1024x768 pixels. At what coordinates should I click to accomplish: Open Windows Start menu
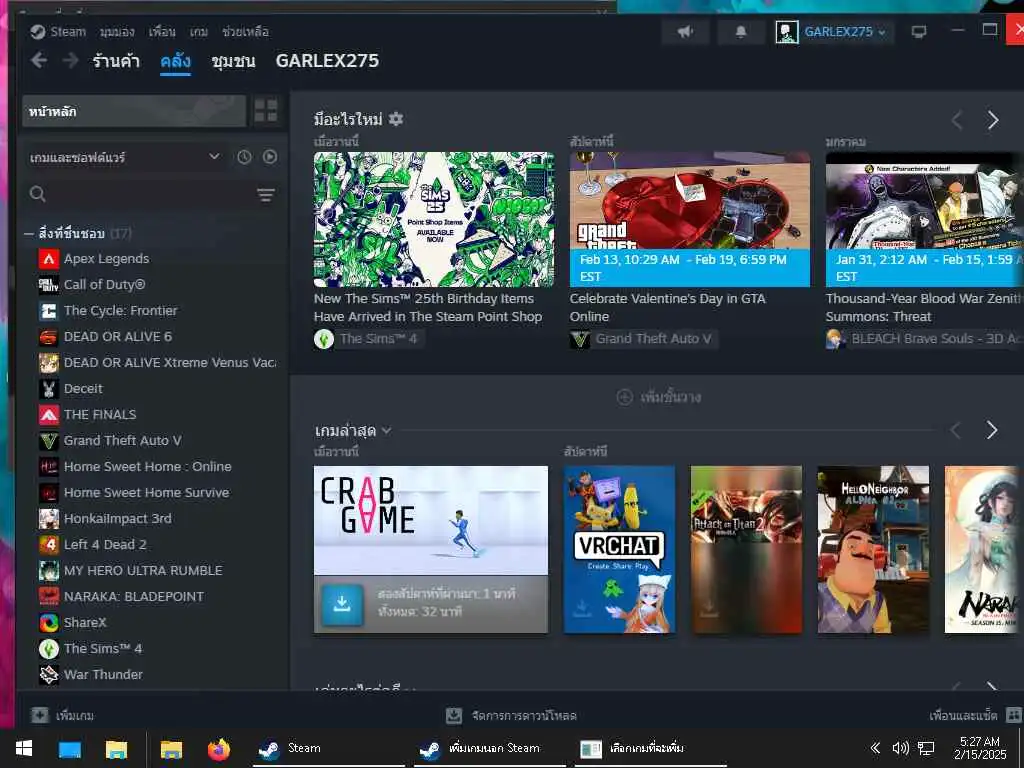click(x=24, y=748)
